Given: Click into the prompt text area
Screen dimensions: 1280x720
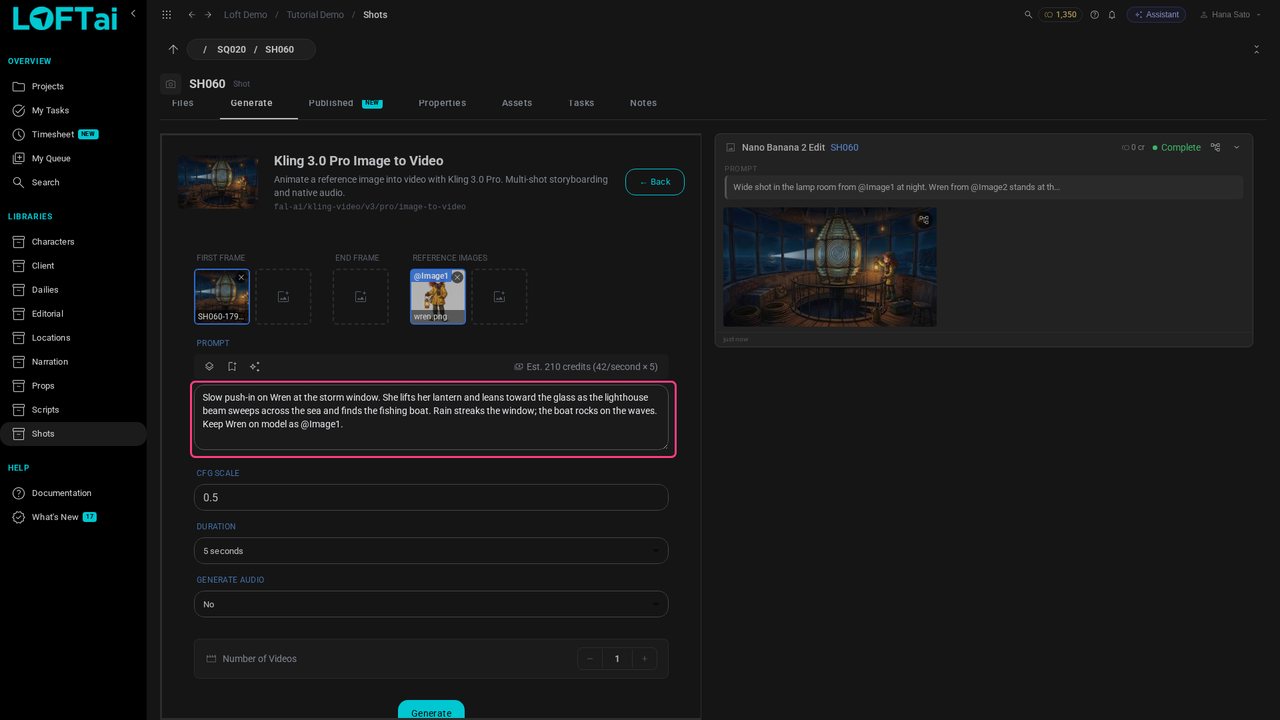Looking at the screenshot, I should click(x=431, y=417).
